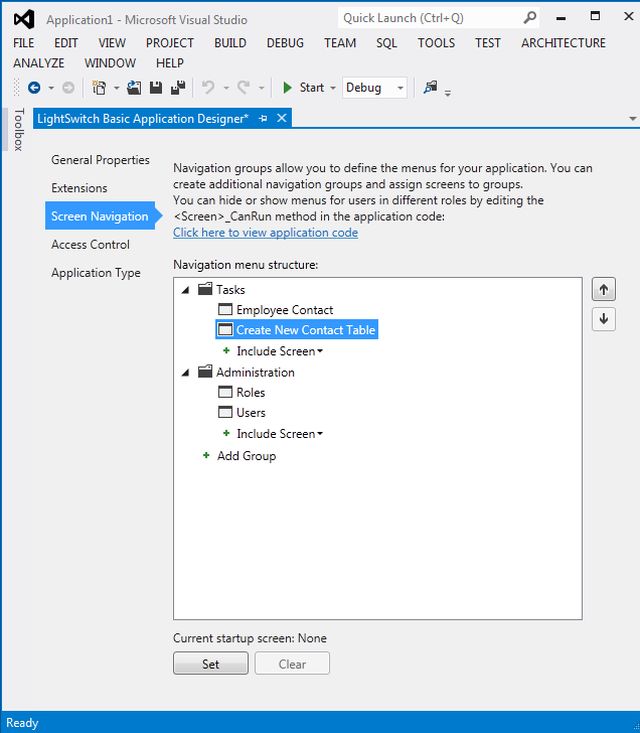
Task: Click the Clear startup screen button
Action: click(x=292, y=664)
